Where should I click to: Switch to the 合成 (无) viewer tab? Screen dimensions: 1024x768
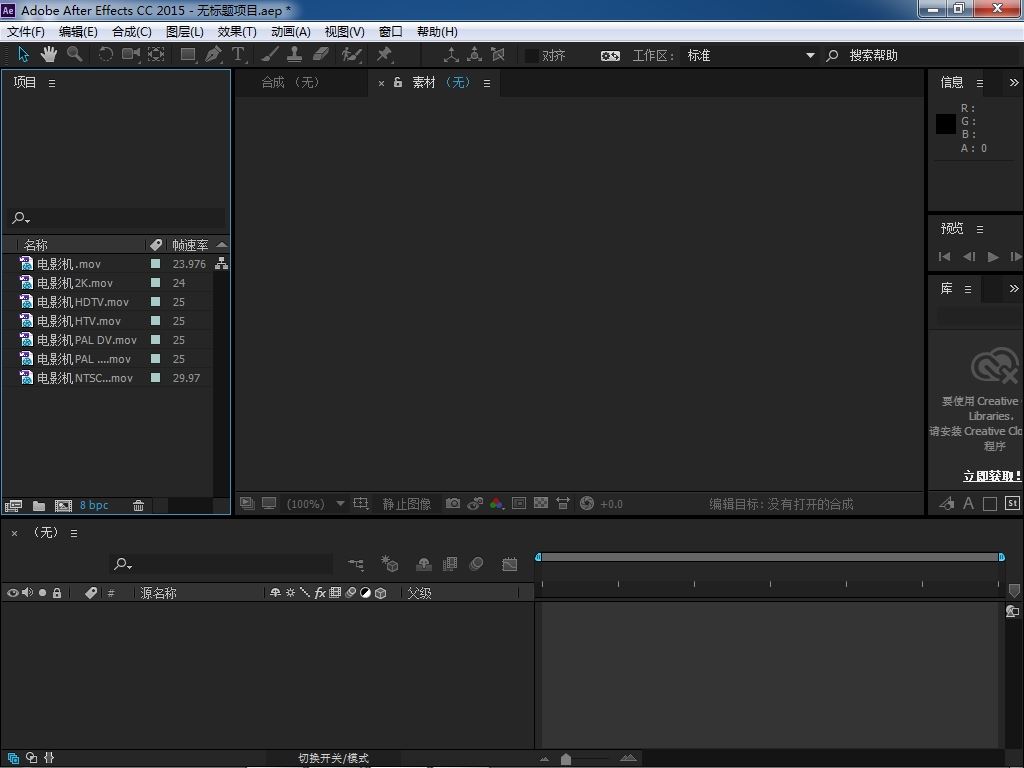tap(290, 83)
